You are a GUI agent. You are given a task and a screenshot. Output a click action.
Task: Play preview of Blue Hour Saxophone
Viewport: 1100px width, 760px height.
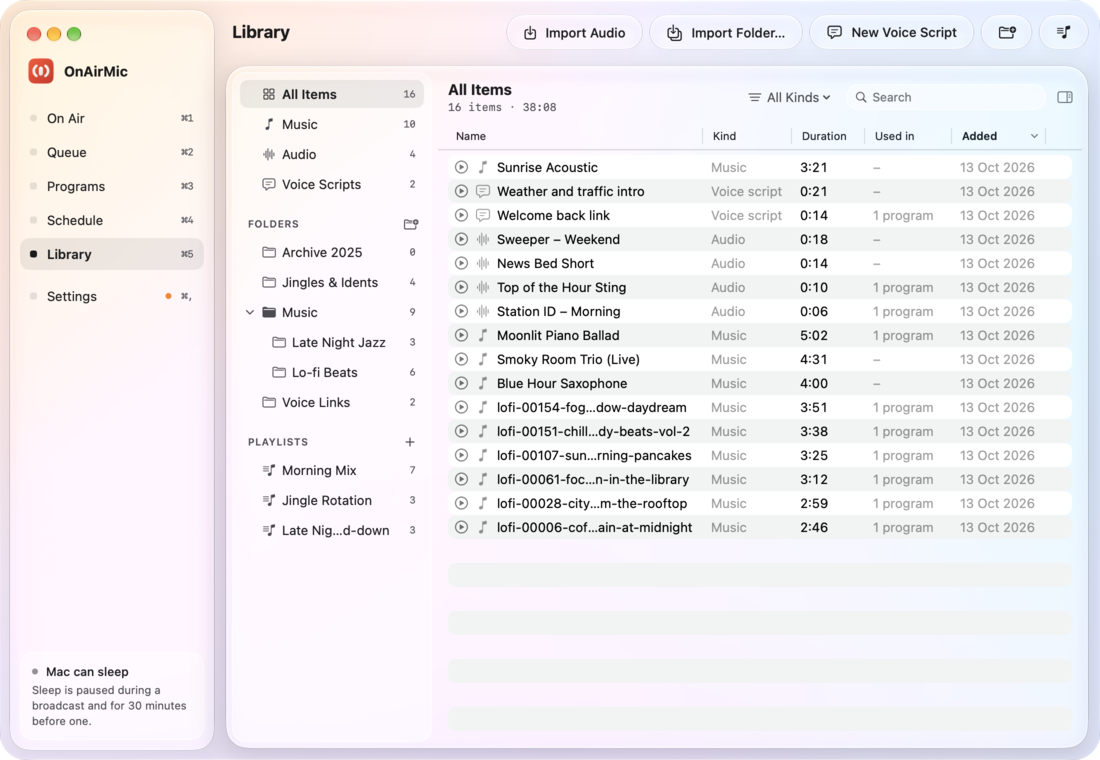tap(461, 383)
